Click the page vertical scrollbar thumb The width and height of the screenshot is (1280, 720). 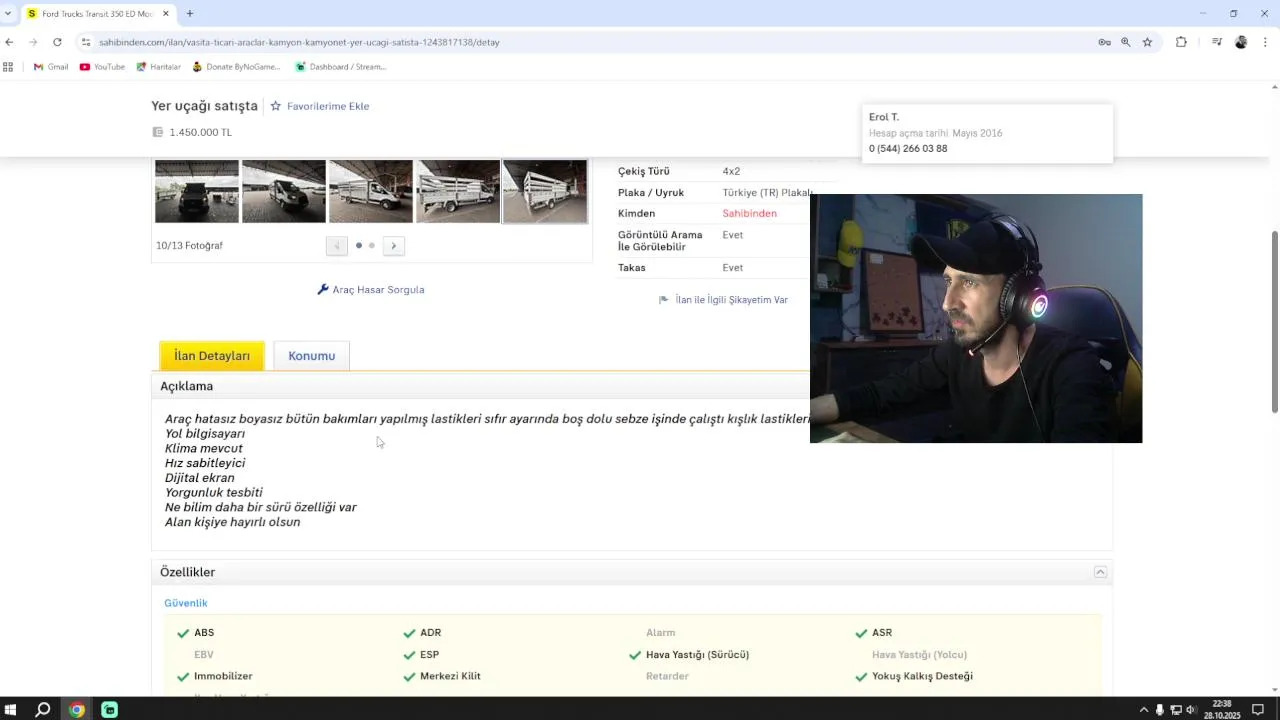[x=1274, y=320]
